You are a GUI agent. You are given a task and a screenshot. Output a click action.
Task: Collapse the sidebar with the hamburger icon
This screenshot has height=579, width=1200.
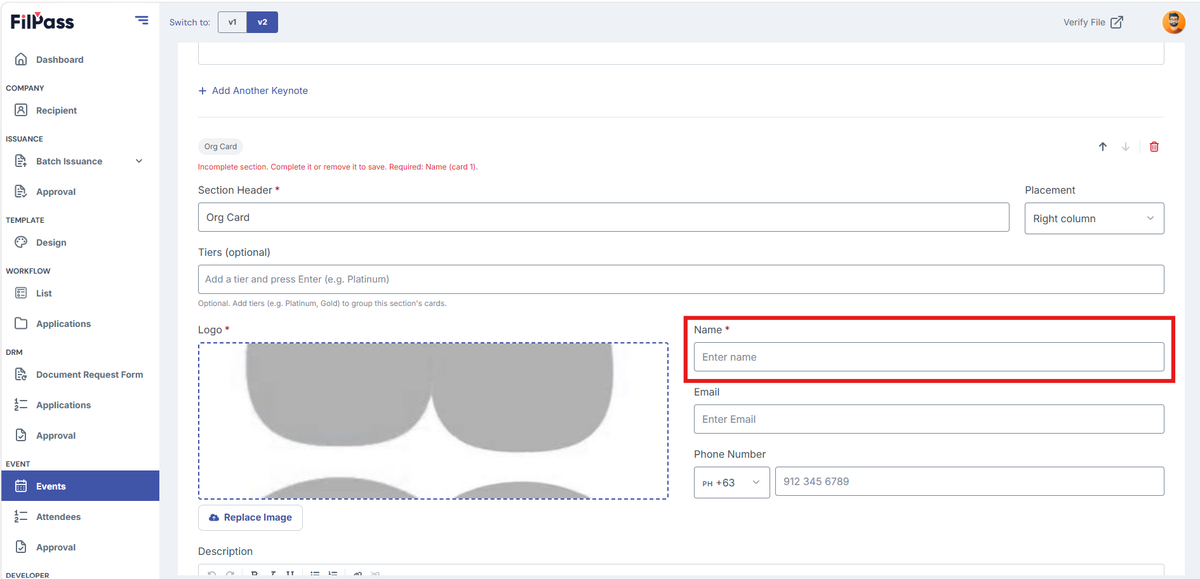click(141, 20)
